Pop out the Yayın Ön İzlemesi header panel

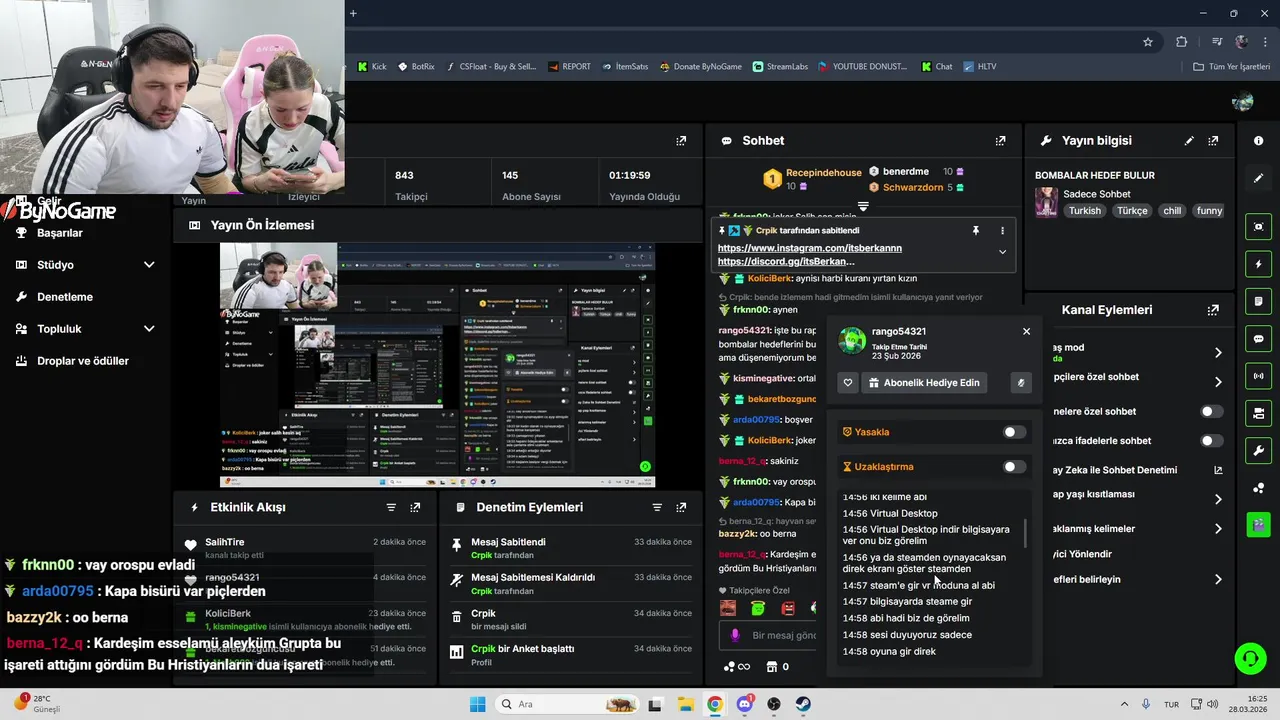coord(681,141)
